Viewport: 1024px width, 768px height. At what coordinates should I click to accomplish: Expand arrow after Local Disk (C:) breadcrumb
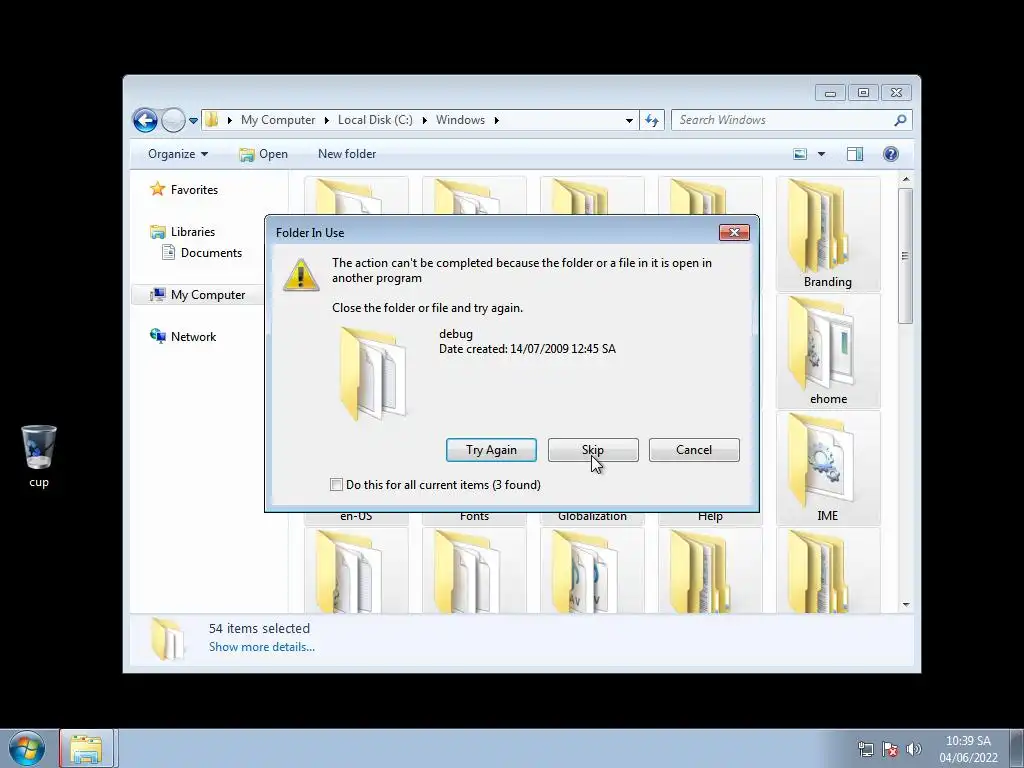coord(424,120)
